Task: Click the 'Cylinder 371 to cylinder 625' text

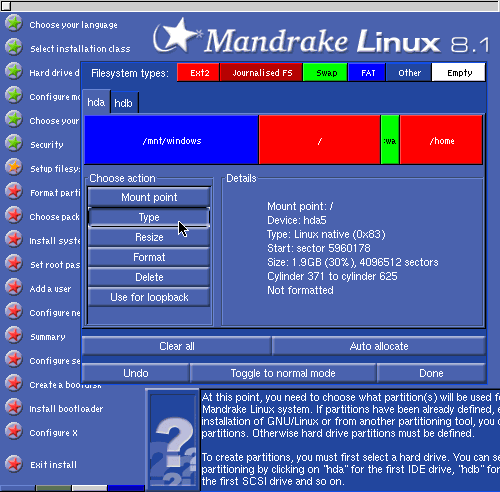Action: click(x=332, y=276)
